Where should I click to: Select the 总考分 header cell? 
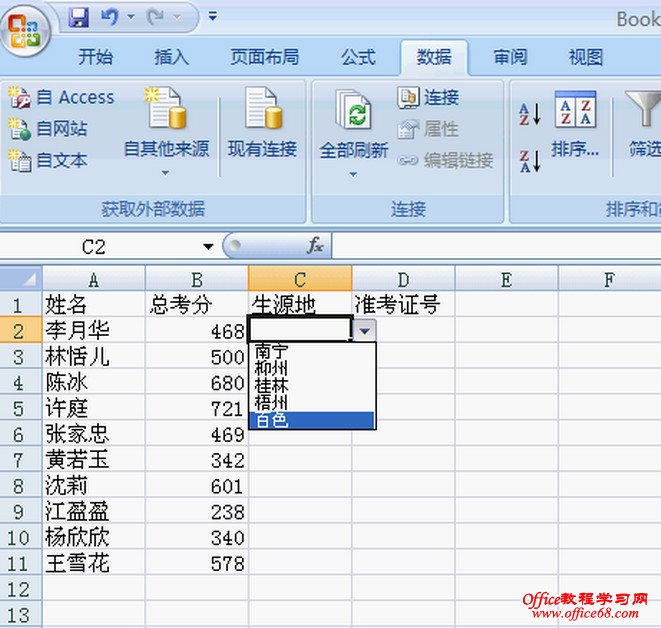point(197,304)
